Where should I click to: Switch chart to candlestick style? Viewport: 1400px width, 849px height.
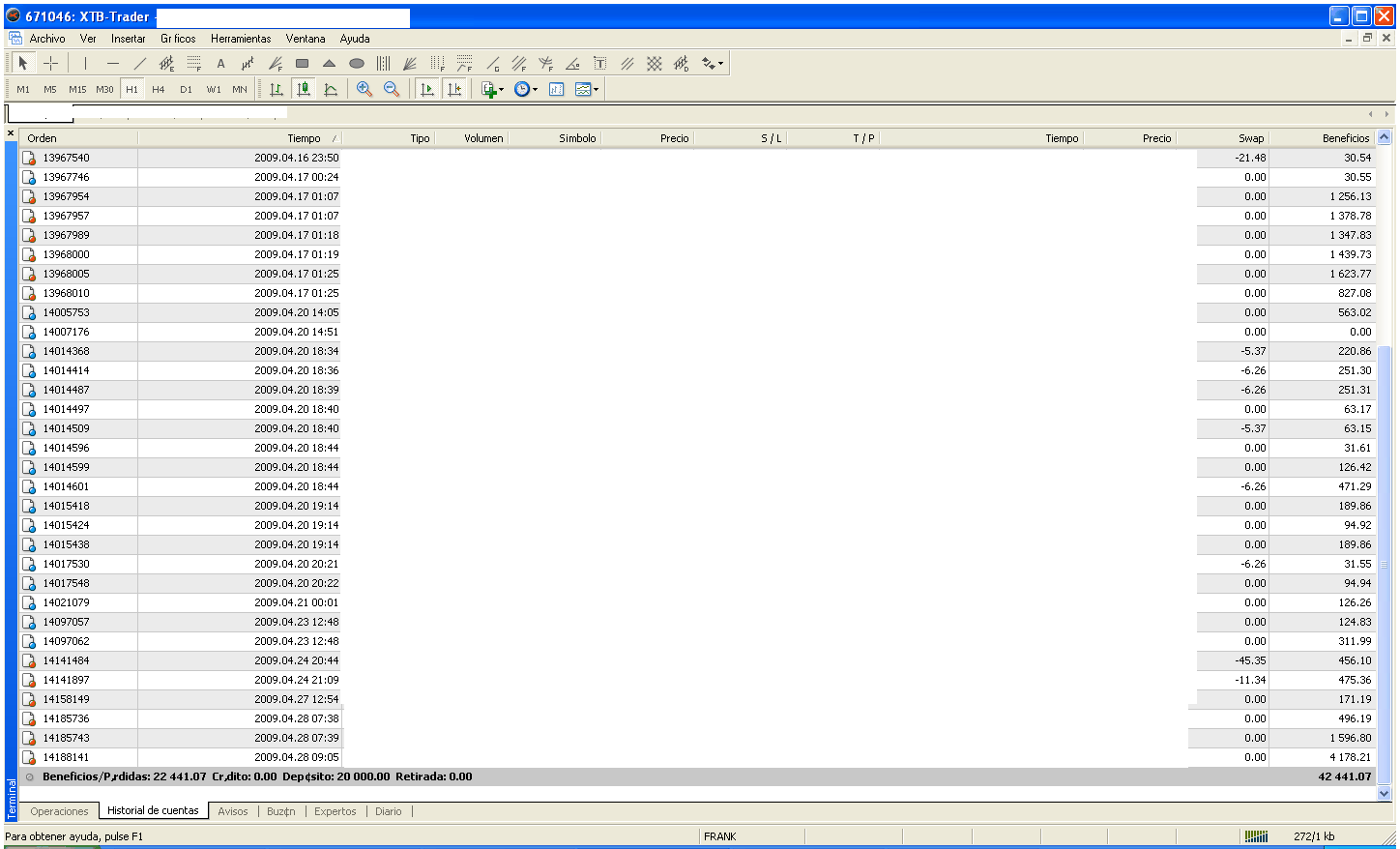pyautogui.click(x=304, y=89)
